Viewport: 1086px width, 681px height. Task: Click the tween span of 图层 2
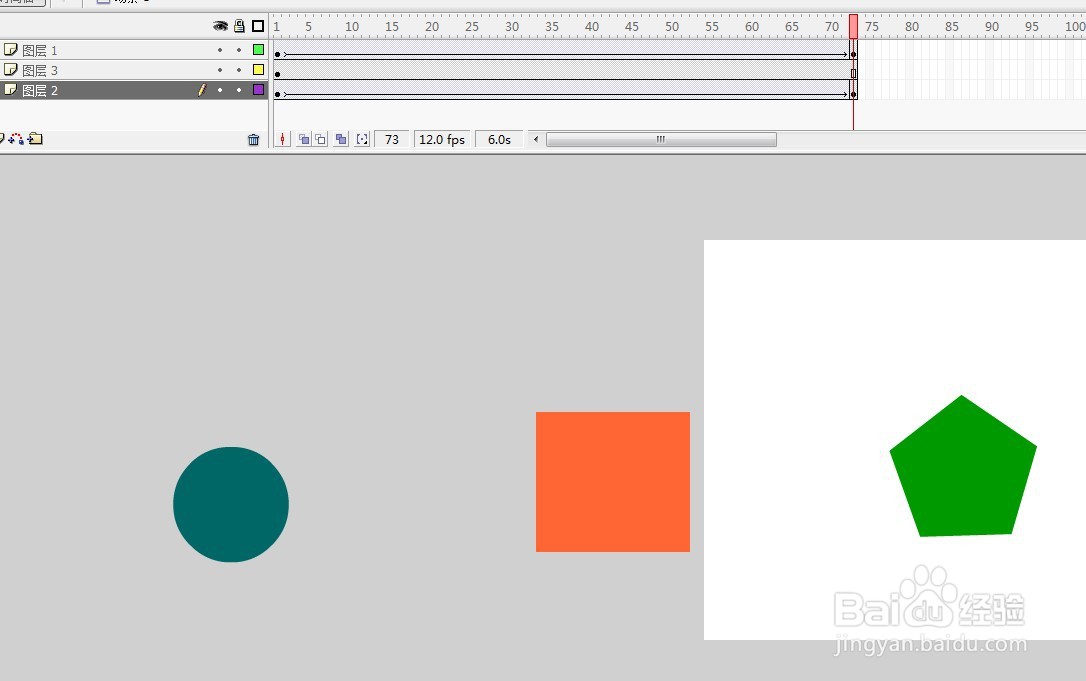(565, 90)
